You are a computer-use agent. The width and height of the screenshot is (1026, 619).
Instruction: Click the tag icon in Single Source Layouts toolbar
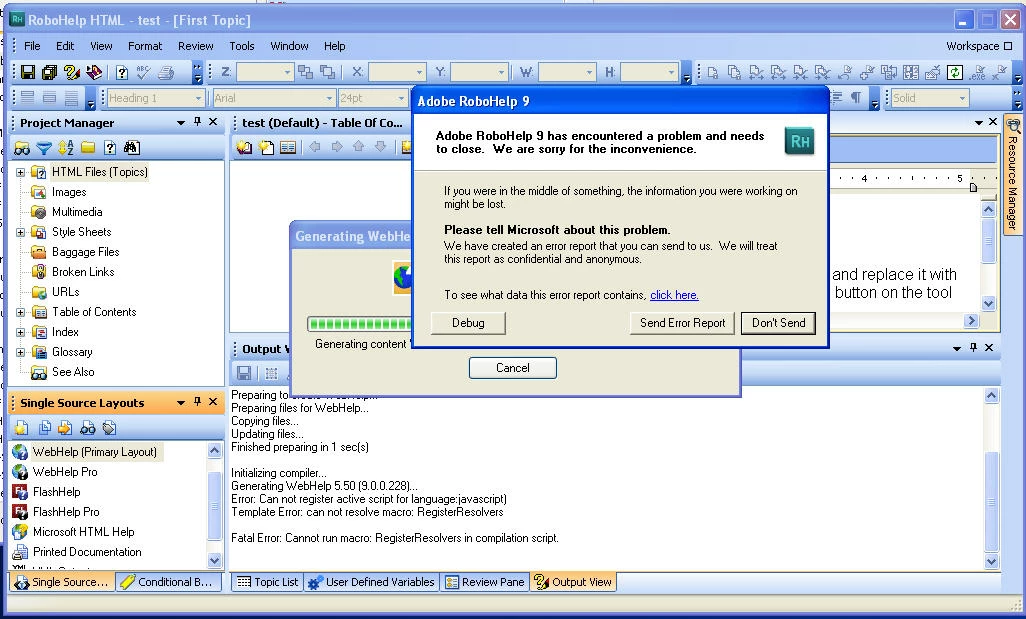pos(109,428)
